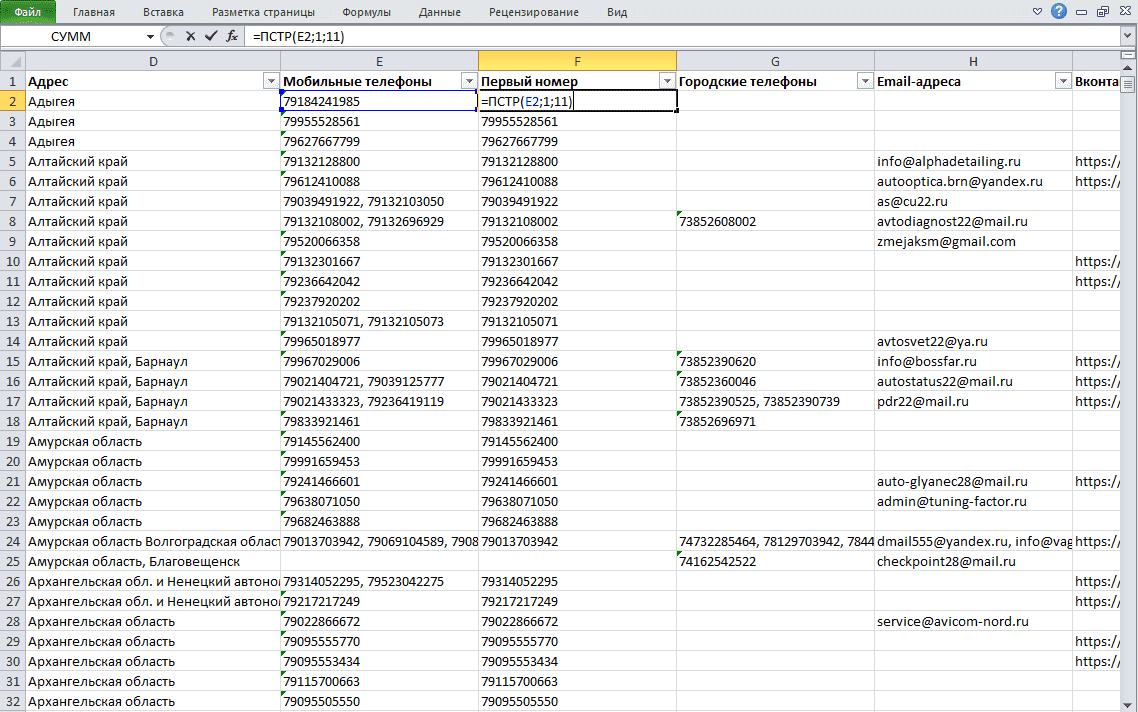Select cell with zmejaksm@gmail.com
1138x712 pixels.
pyautogui.click(x=973, y=242)
